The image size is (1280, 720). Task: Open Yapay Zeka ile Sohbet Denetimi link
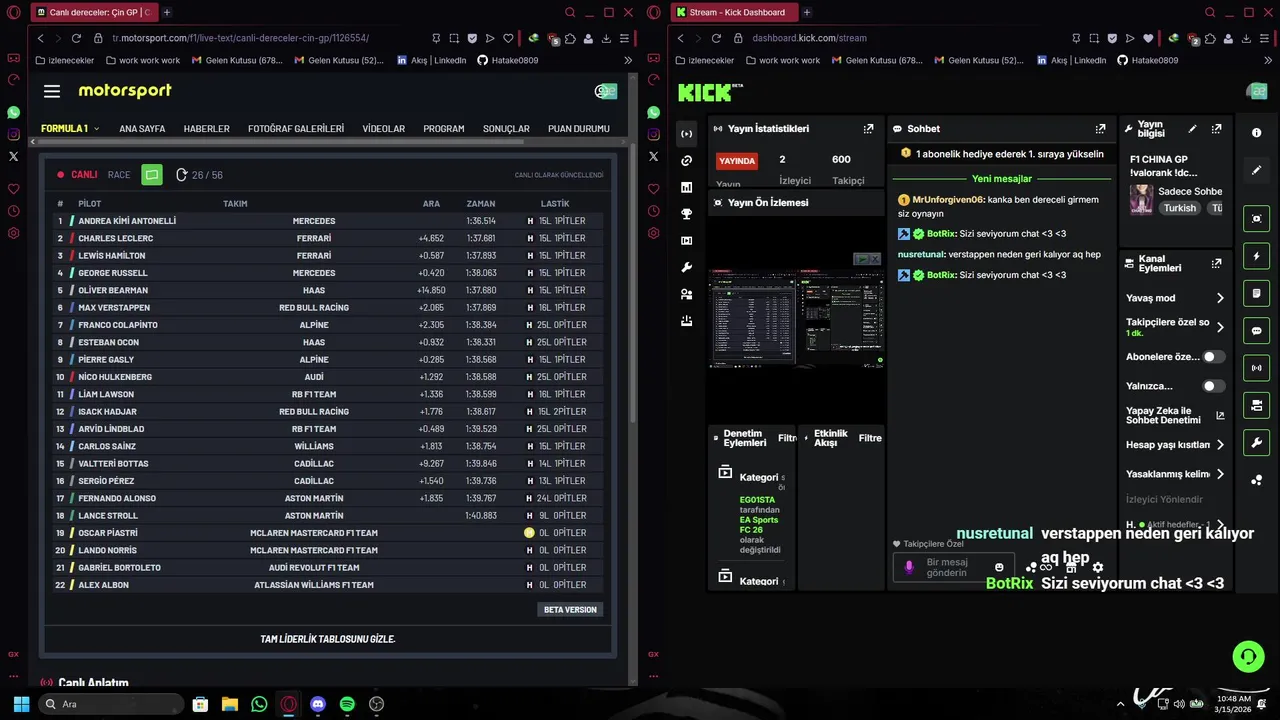[x=1175, y=416]
